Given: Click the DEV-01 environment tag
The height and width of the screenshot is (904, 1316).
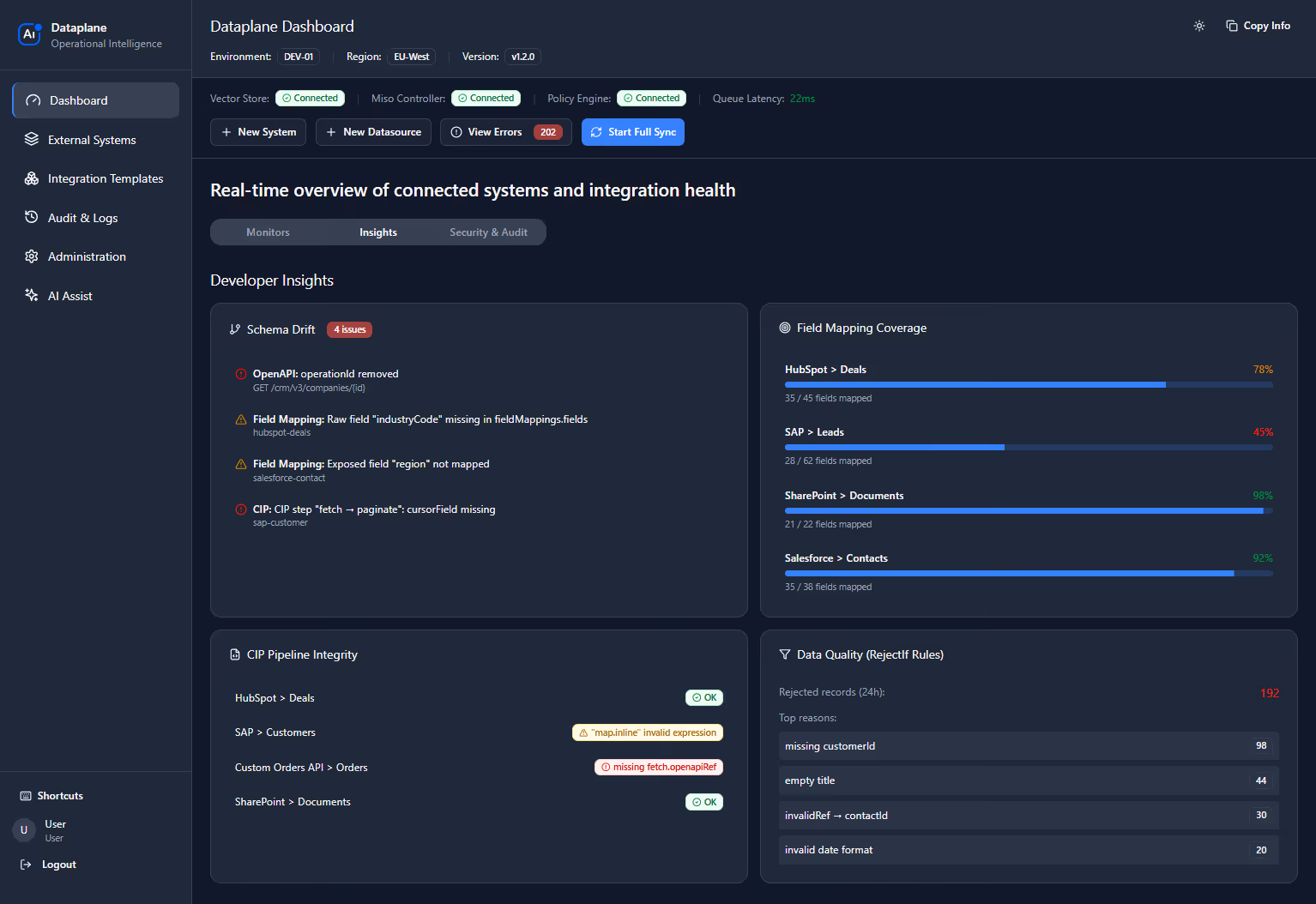Looking at the screenshot, I should [299, 57].
